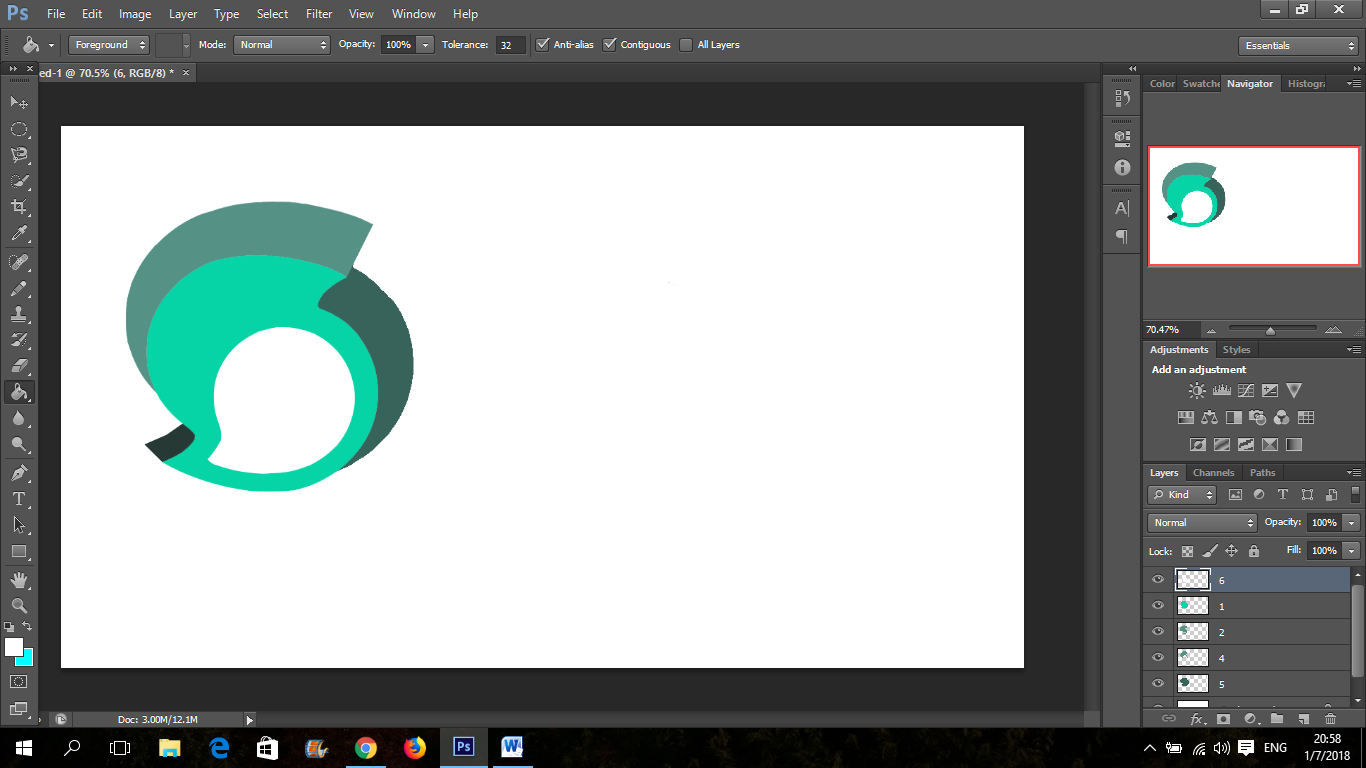Hide layer 2 using eye icon
Viewport: 1366px width, 768px height.
tap(1158, 631)
